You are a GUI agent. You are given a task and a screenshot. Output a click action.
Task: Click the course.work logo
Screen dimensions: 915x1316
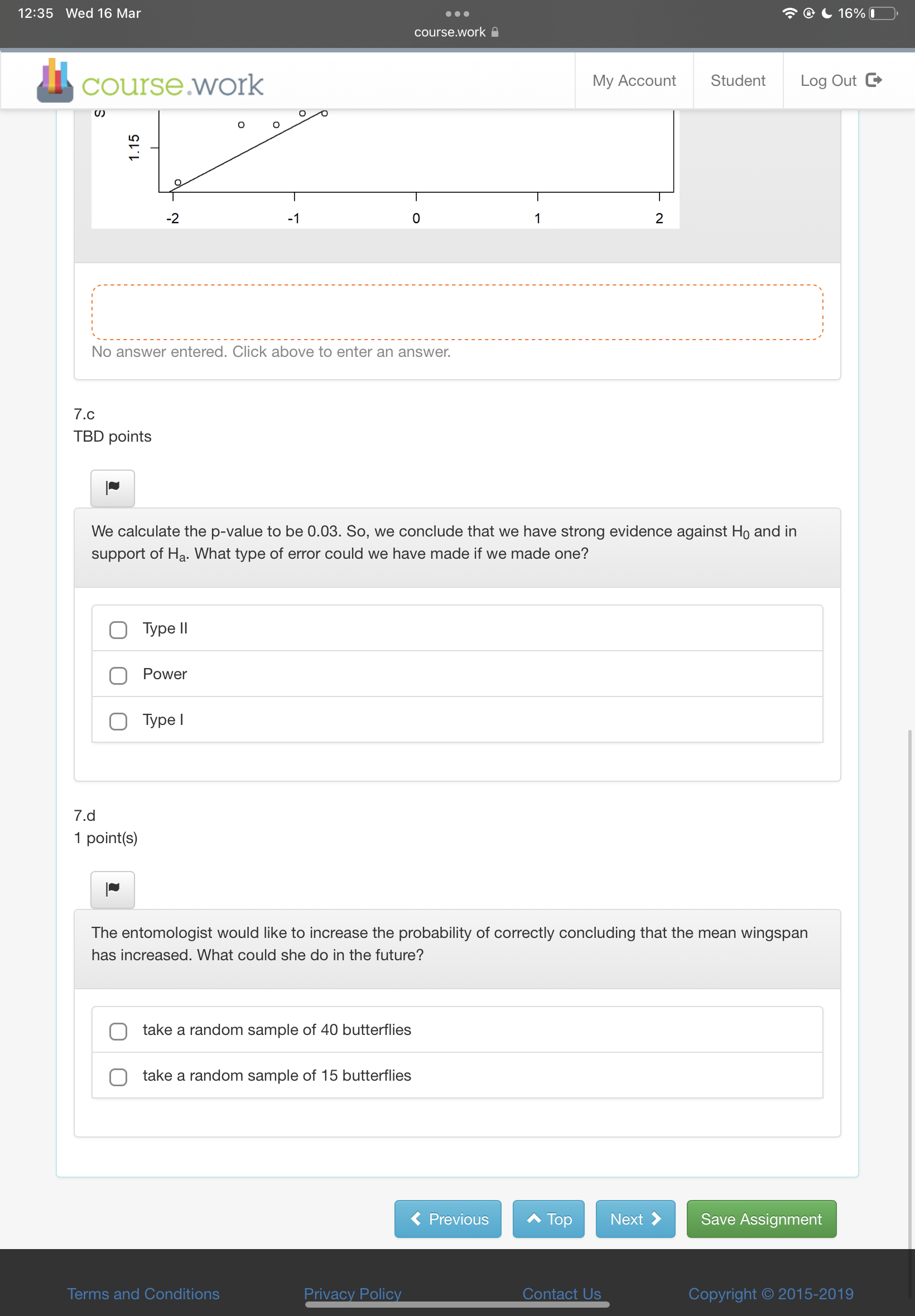[x=149, y=82]
